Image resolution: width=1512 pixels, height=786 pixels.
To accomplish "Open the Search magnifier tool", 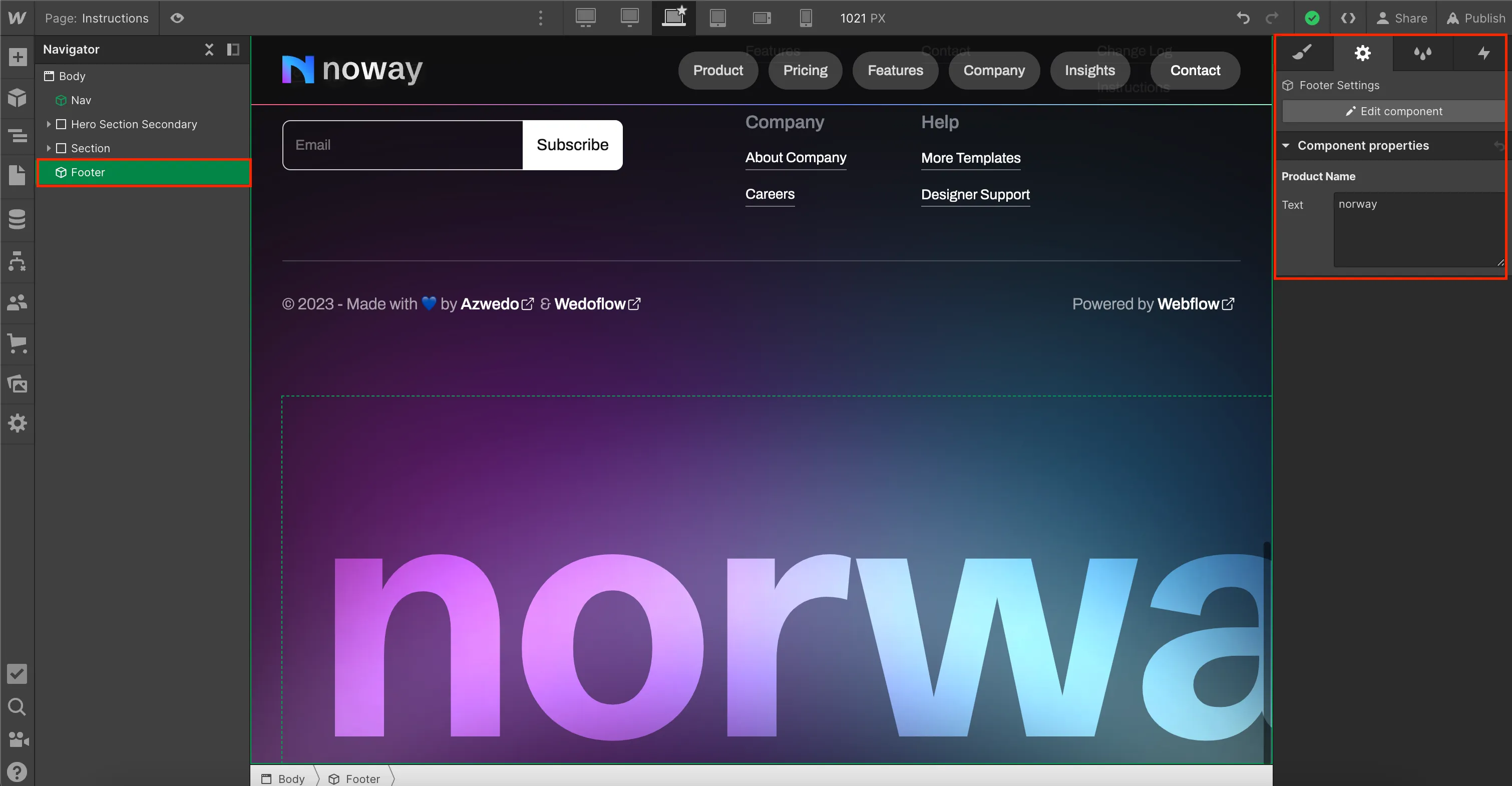I will coord(17,707).
